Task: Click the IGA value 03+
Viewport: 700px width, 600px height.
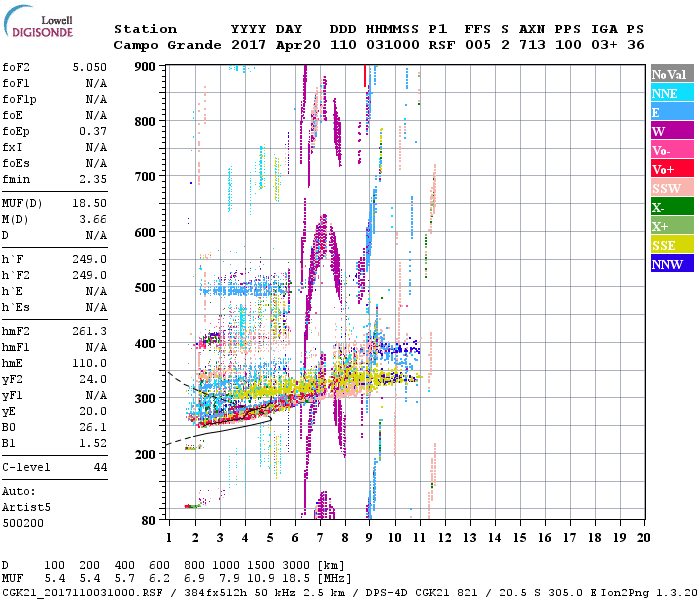Action: pyautogui.click(x=604, y=45)
